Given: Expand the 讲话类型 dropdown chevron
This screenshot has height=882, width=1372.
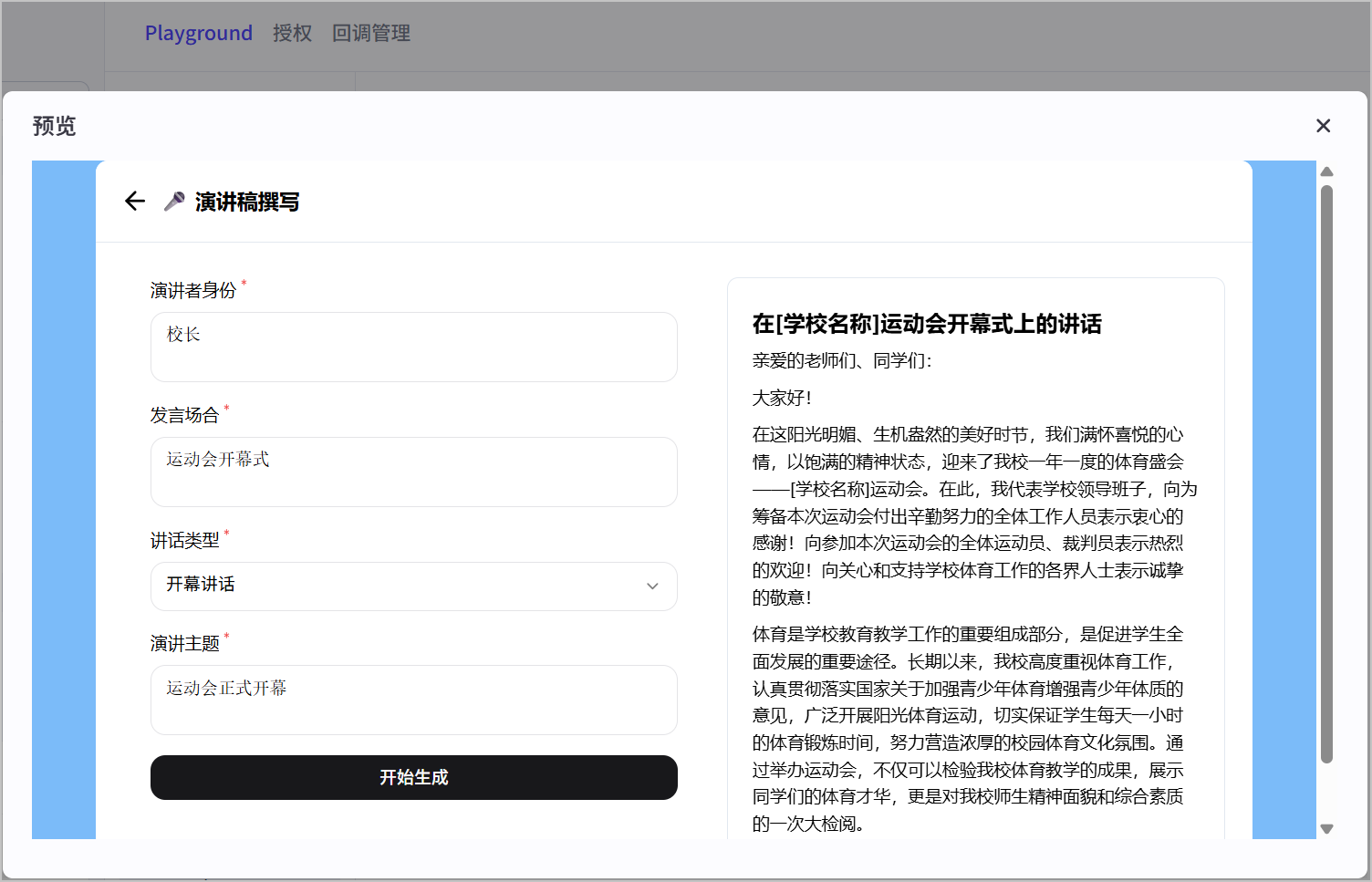Looking at the screenshot, I should (x=652, y=586).
